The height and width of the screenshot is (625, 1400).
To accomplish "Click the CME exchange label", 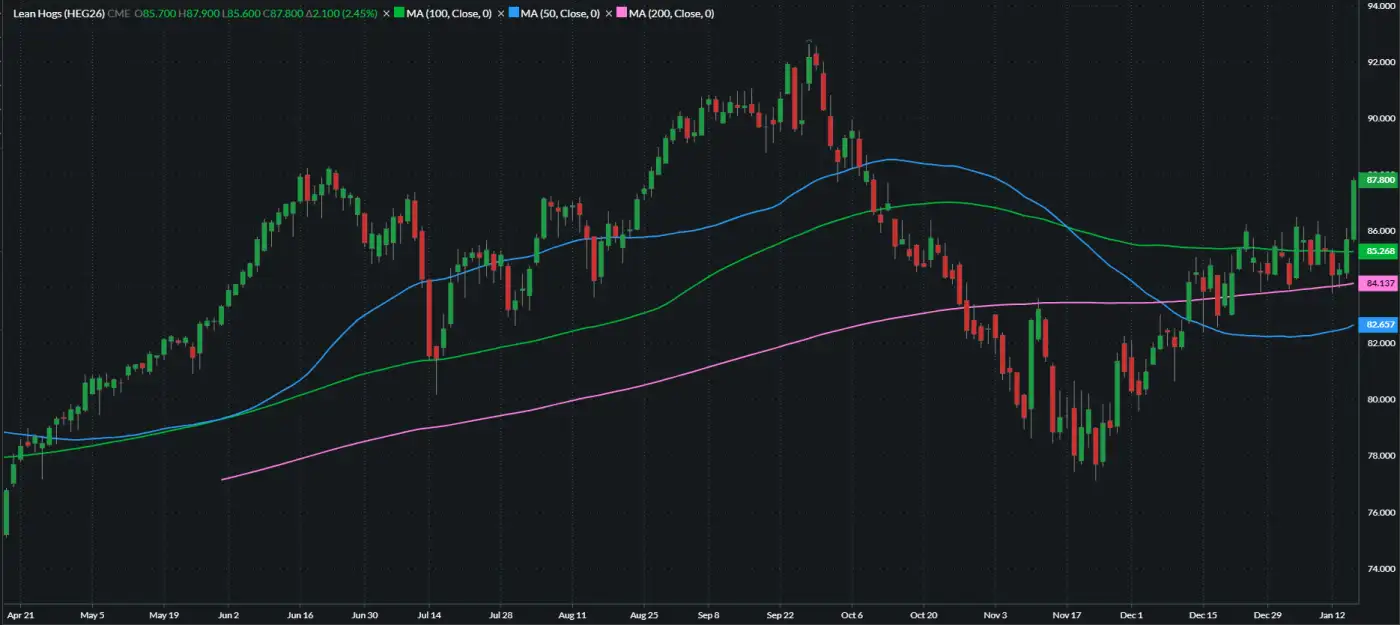I will click(x=118, y=14).
